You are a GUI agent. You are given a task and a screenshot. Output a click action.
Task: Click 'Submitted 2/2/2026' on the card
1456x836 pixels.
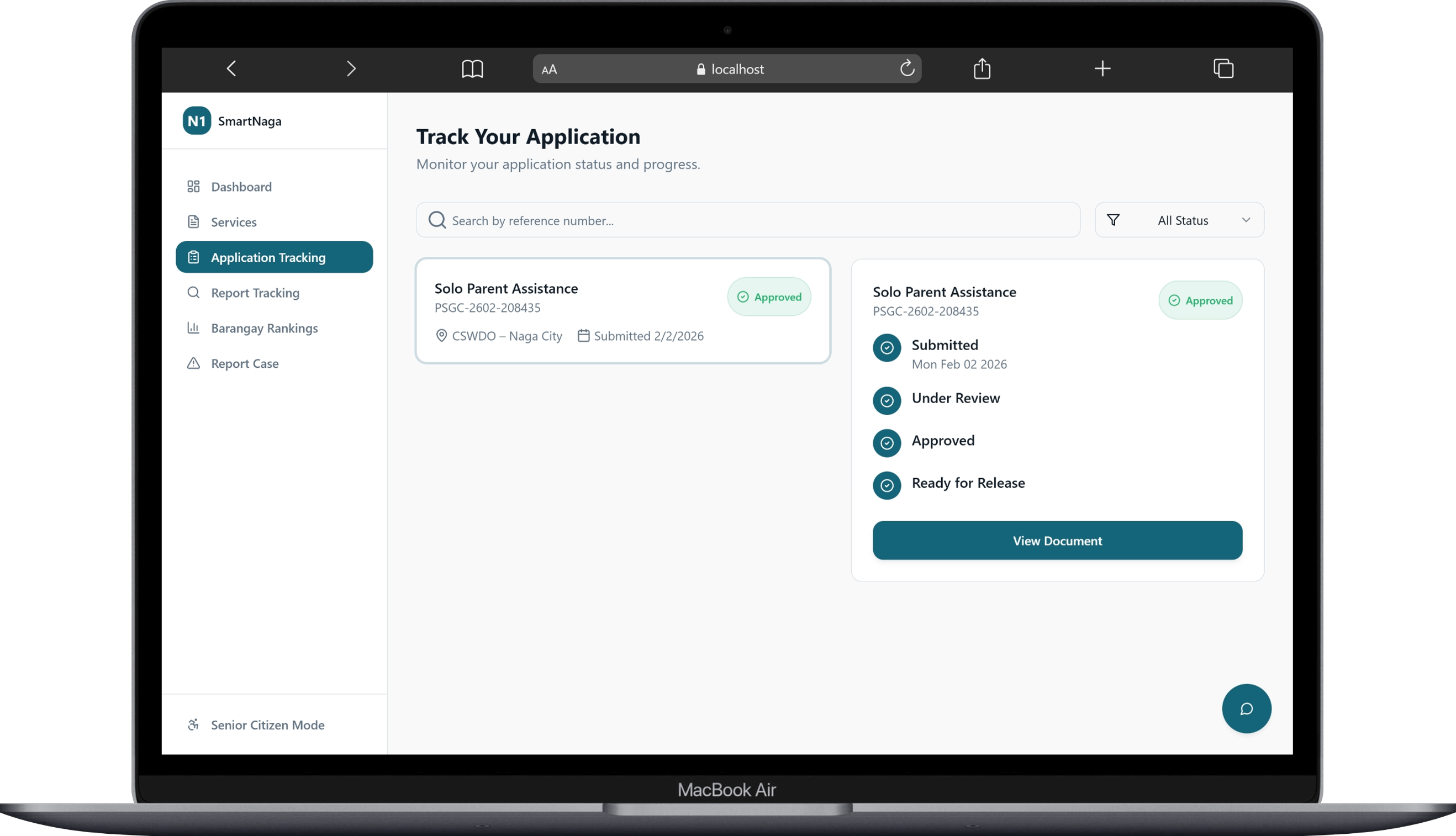click(x=648, y=336)
